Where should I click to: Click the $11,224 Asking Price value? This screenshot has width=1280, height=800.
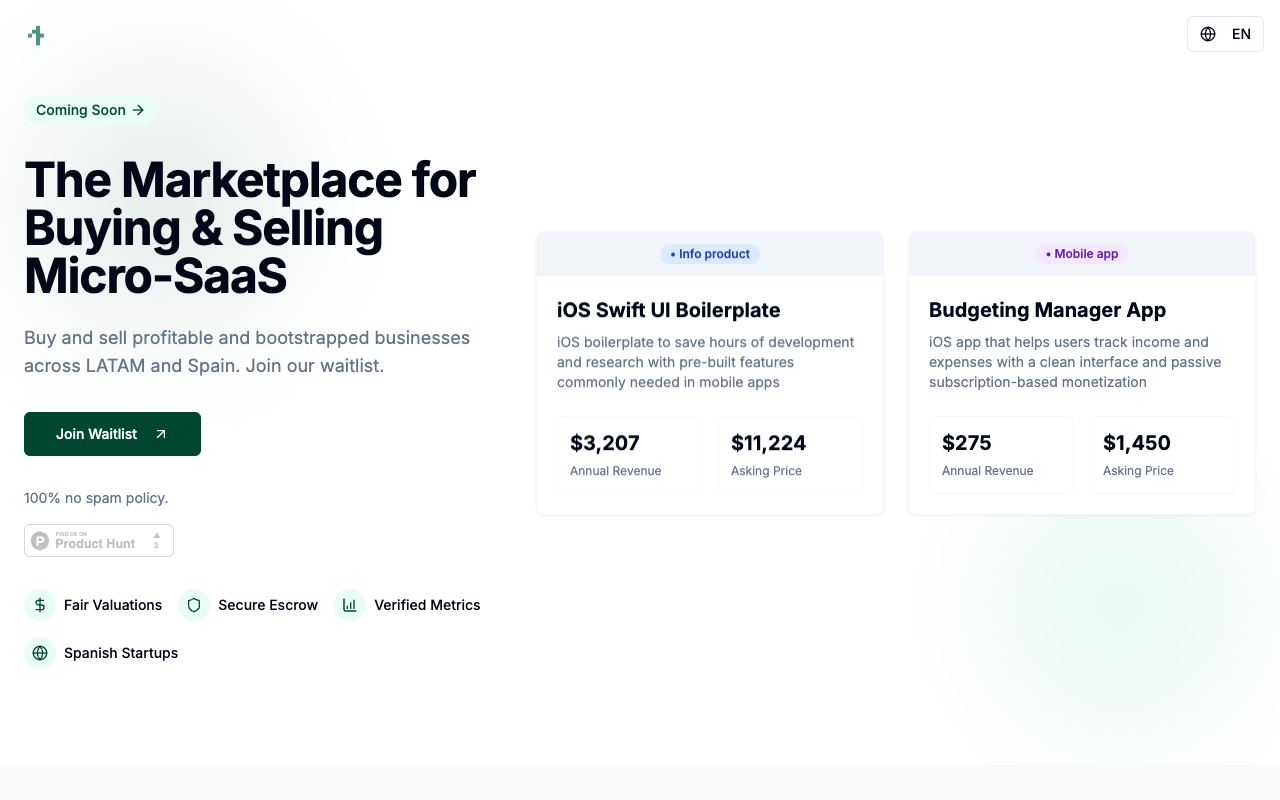coord(768,443)
